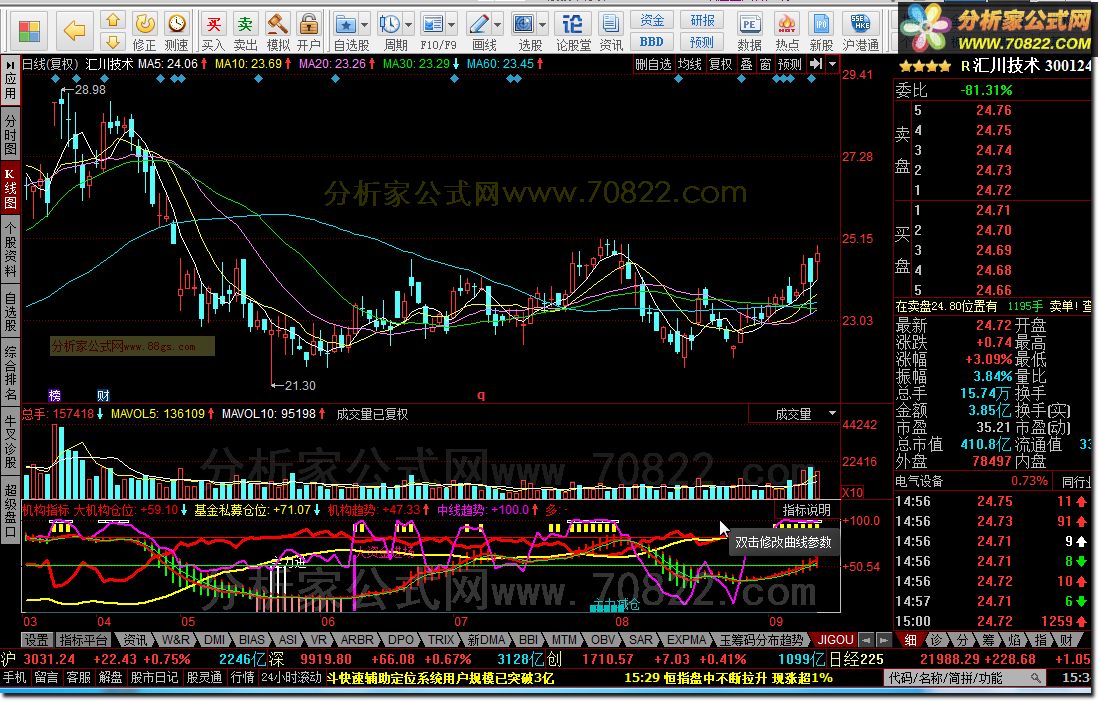Switch to K线图 candlestick sidebar view

click(x=10, y=189)
